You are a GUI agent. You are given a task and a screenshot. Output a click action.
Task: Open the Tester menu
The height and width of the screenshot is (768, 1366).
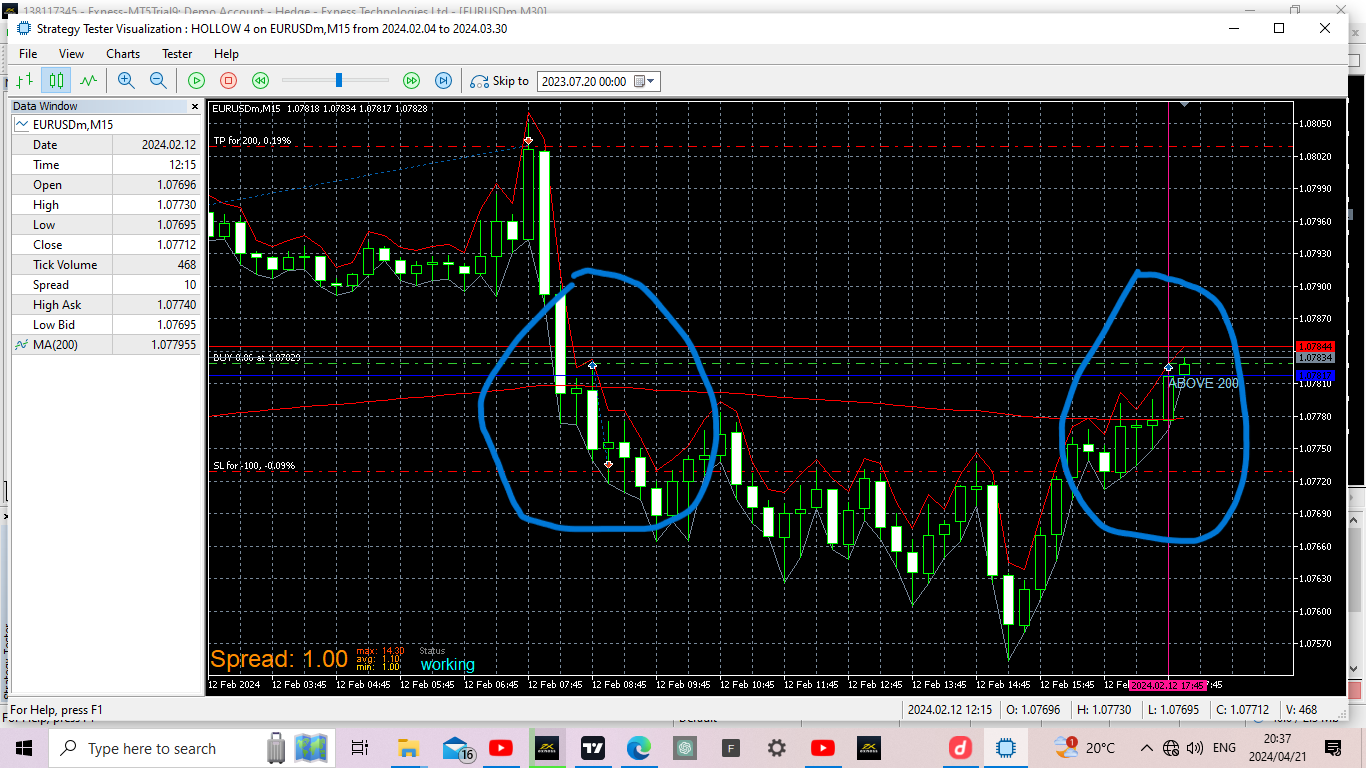click(x=177, y=54)
